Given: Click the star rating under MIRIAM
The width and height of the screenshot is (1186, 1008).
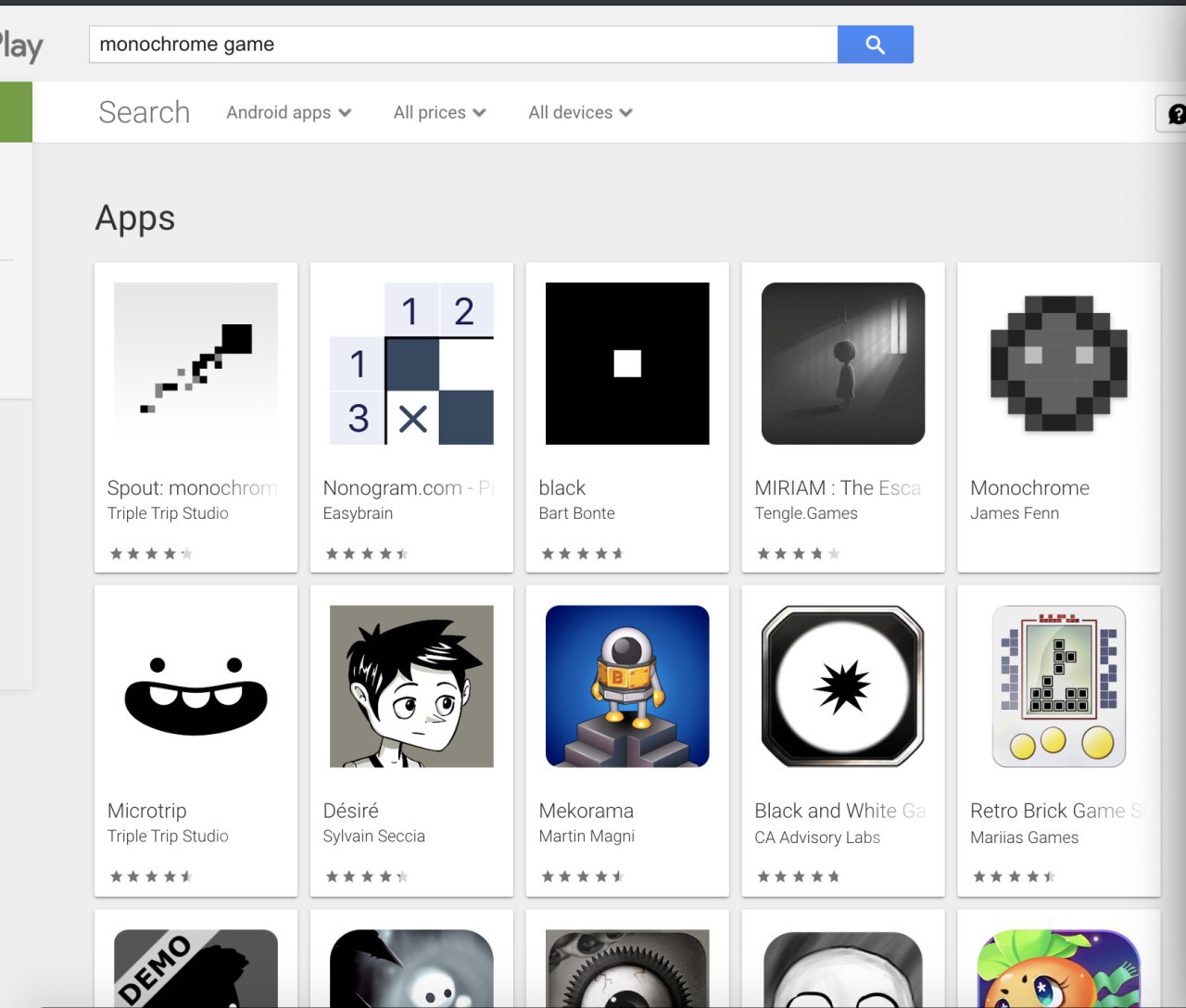Looking at the screenshot, I should tap(799, 554).
